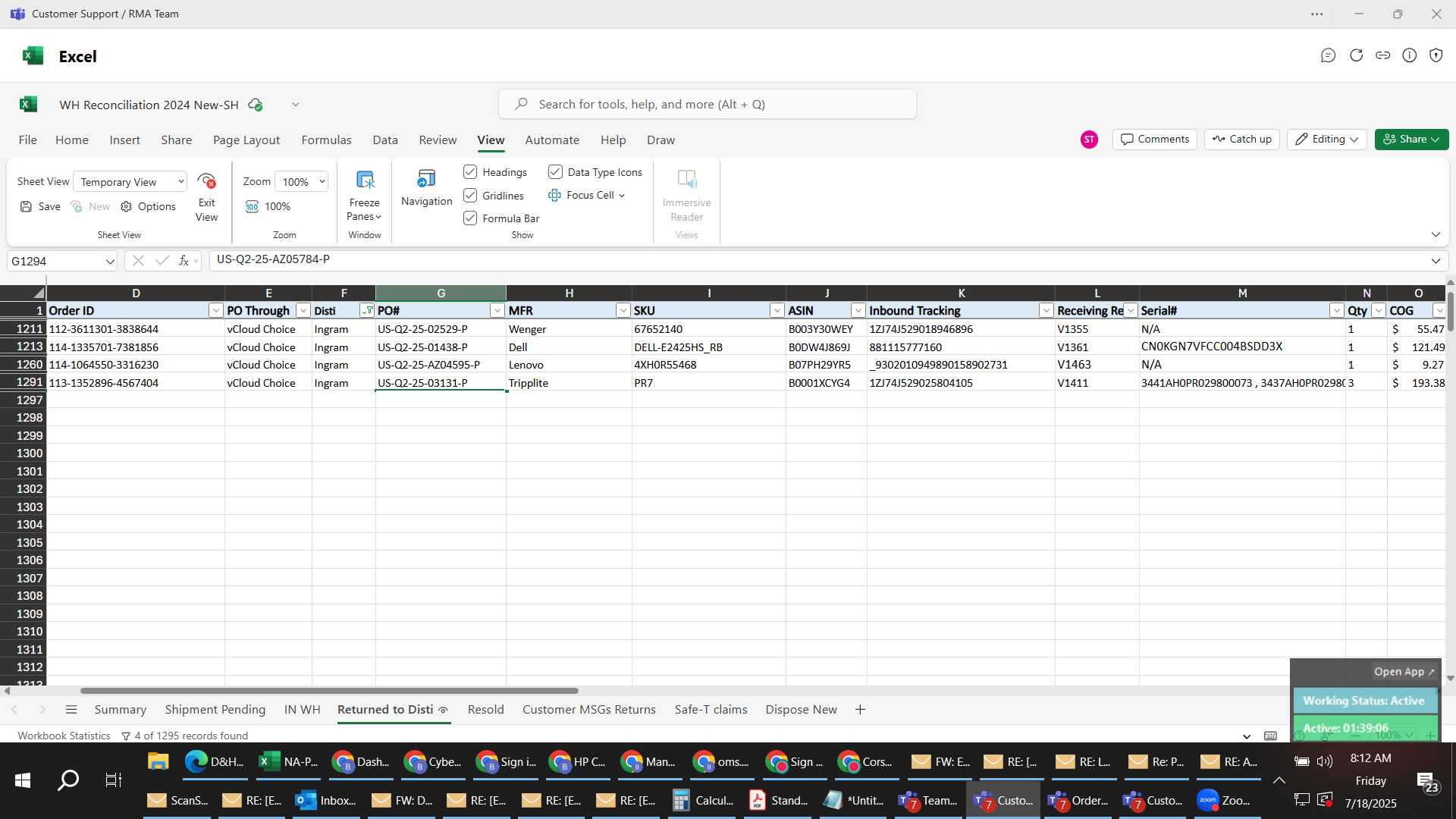Switch to the Formulas ribbon tab
The width and height of the screenshot is (1456, 819).
click(326, 140)
